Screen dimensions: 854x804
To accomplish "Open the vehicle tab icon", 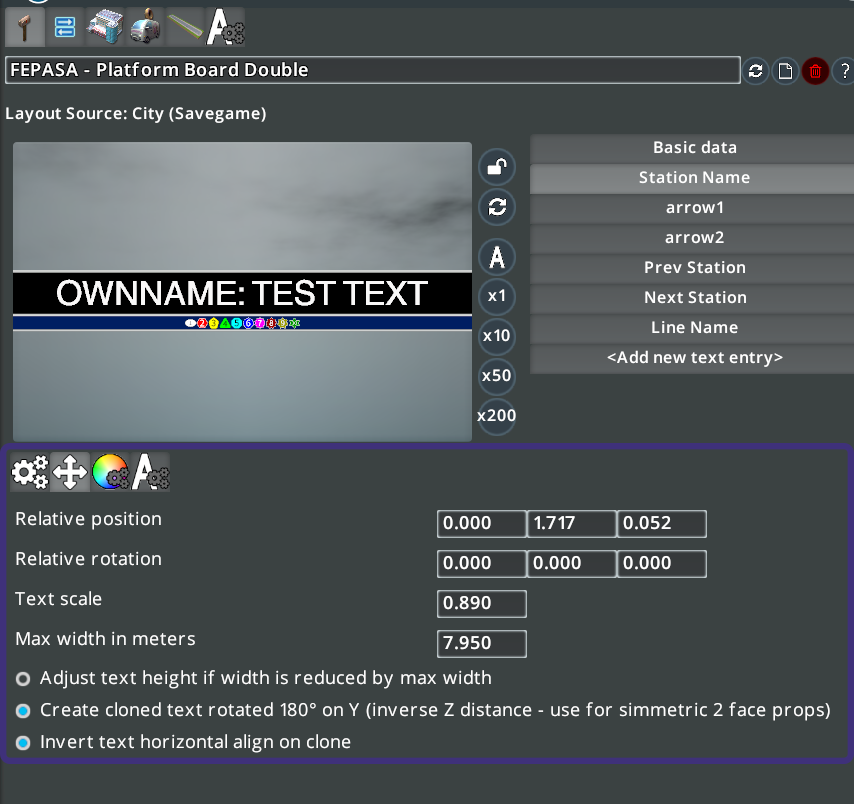I will click(145, 27).
